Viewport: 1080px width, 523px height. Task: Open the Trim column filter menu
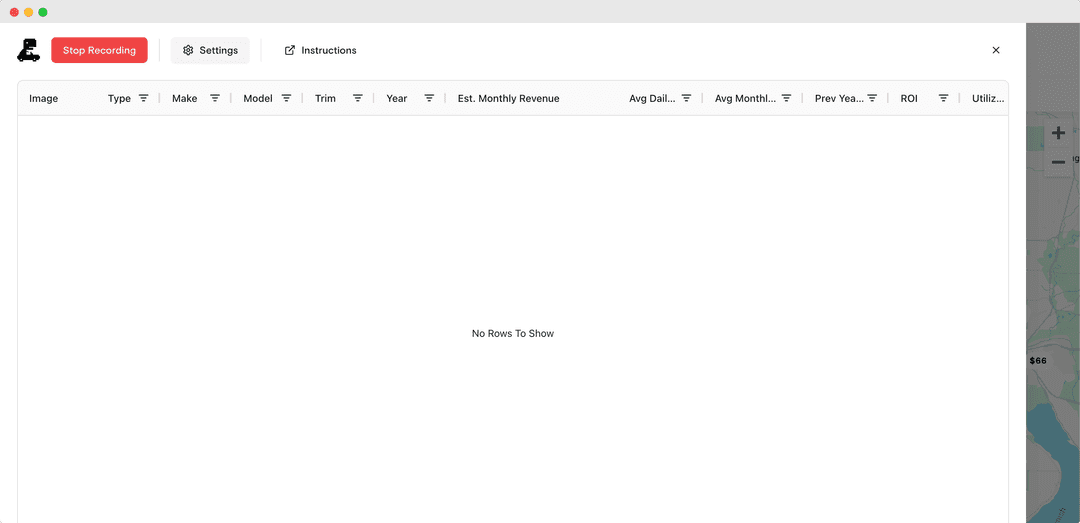(x=357, y=98)
